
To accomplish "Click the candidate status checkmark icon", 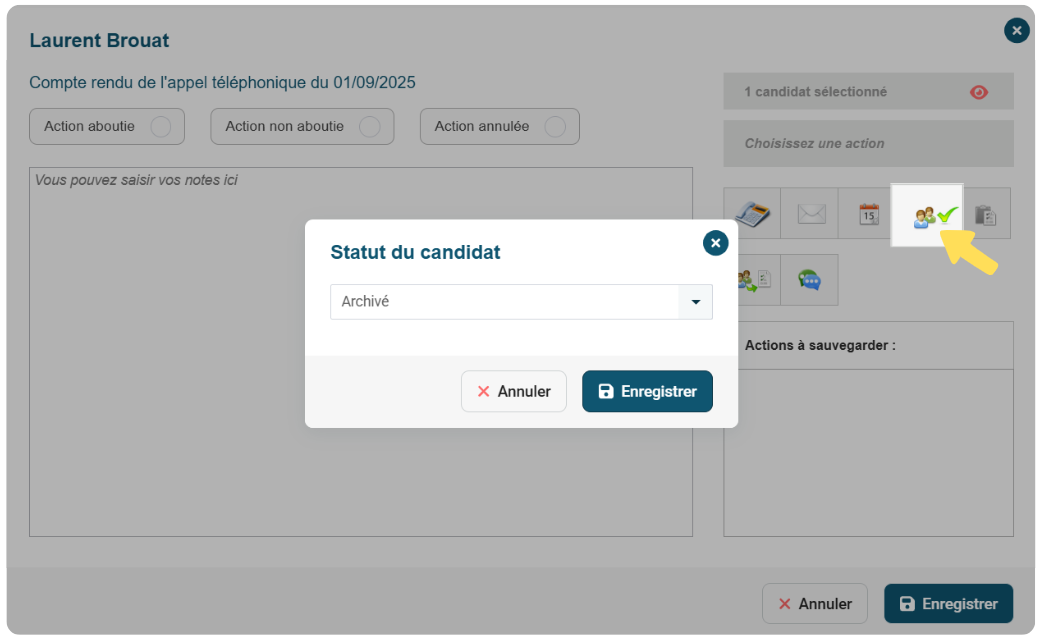I will tap(927, 215).
